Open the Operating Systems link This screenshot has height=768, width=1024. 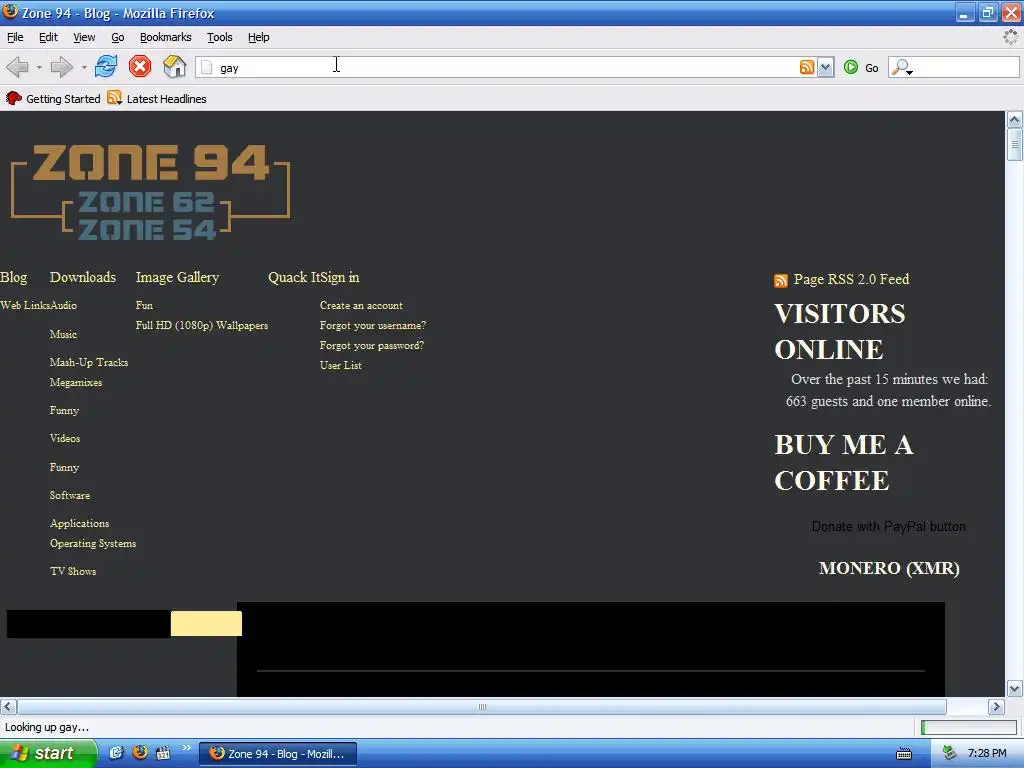(93, 544)
